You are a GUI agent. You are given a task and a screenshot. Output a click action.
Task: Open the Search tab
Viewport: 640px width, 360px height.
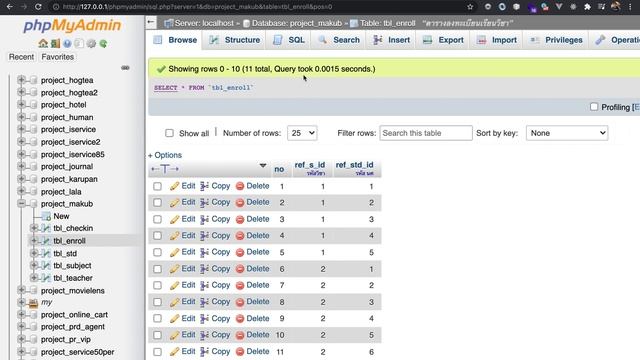[339, 40]
